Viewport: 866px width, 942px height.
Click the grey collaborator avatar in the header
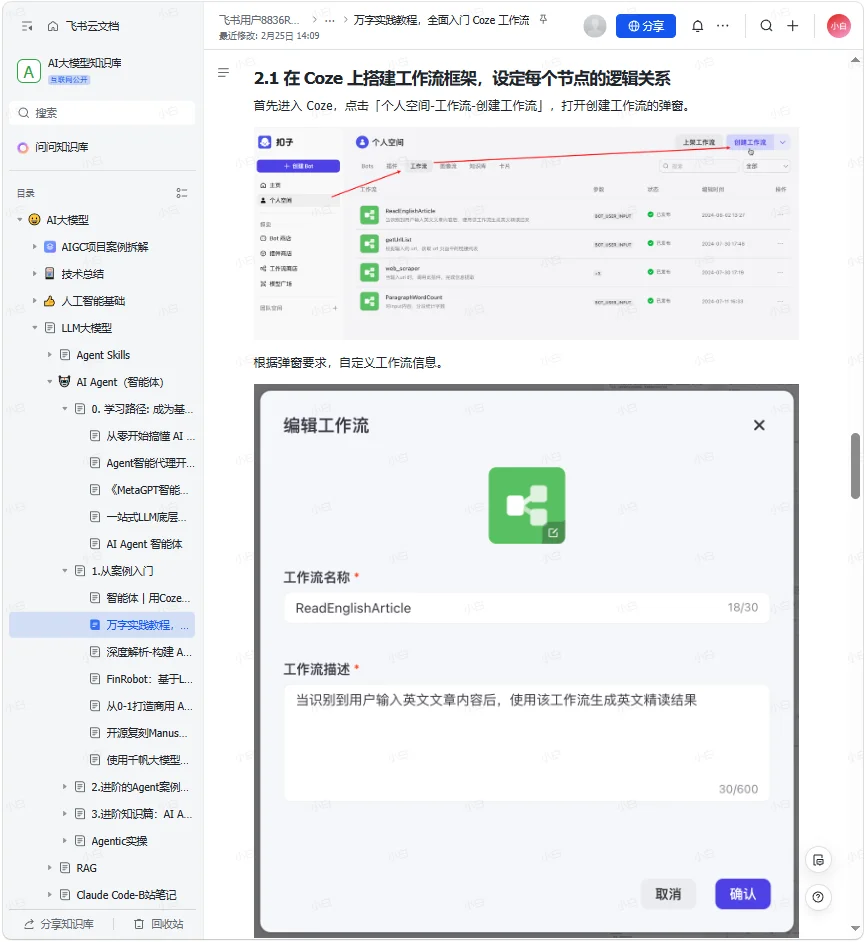[x=595, y=26]
